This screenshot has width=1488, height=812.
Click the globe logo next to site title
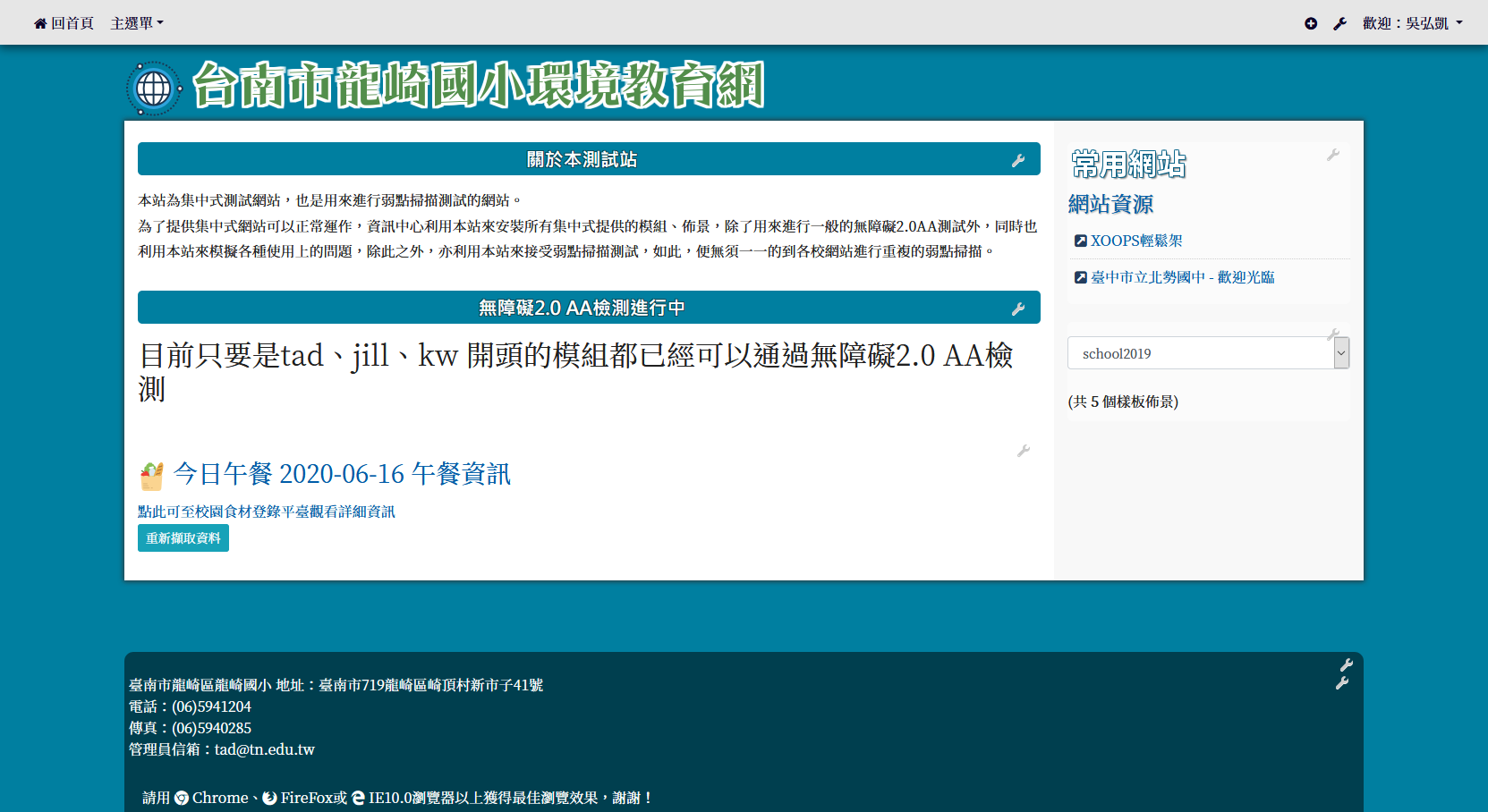[x=154, y=89]
